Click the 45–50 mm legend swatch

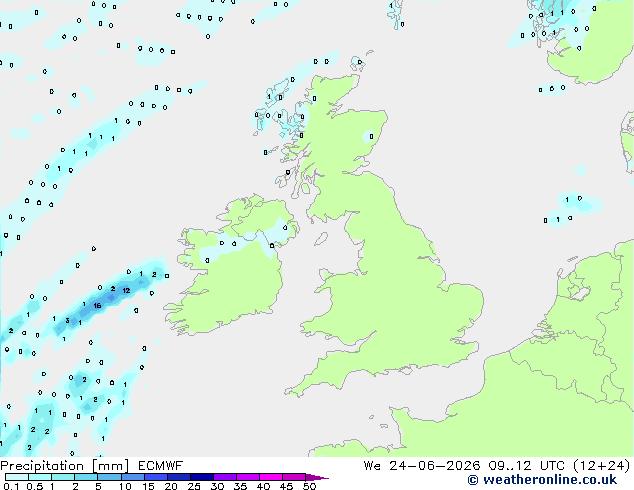294,477
